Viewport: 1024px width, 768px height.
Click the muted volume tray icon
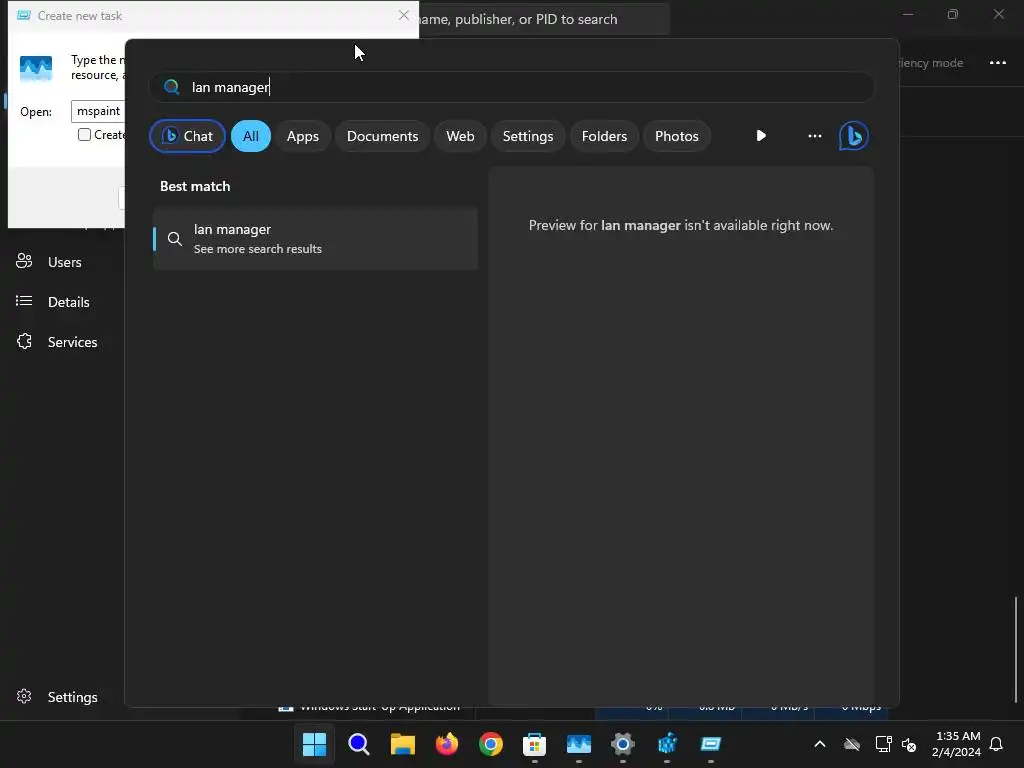click(x=909, y=744)
